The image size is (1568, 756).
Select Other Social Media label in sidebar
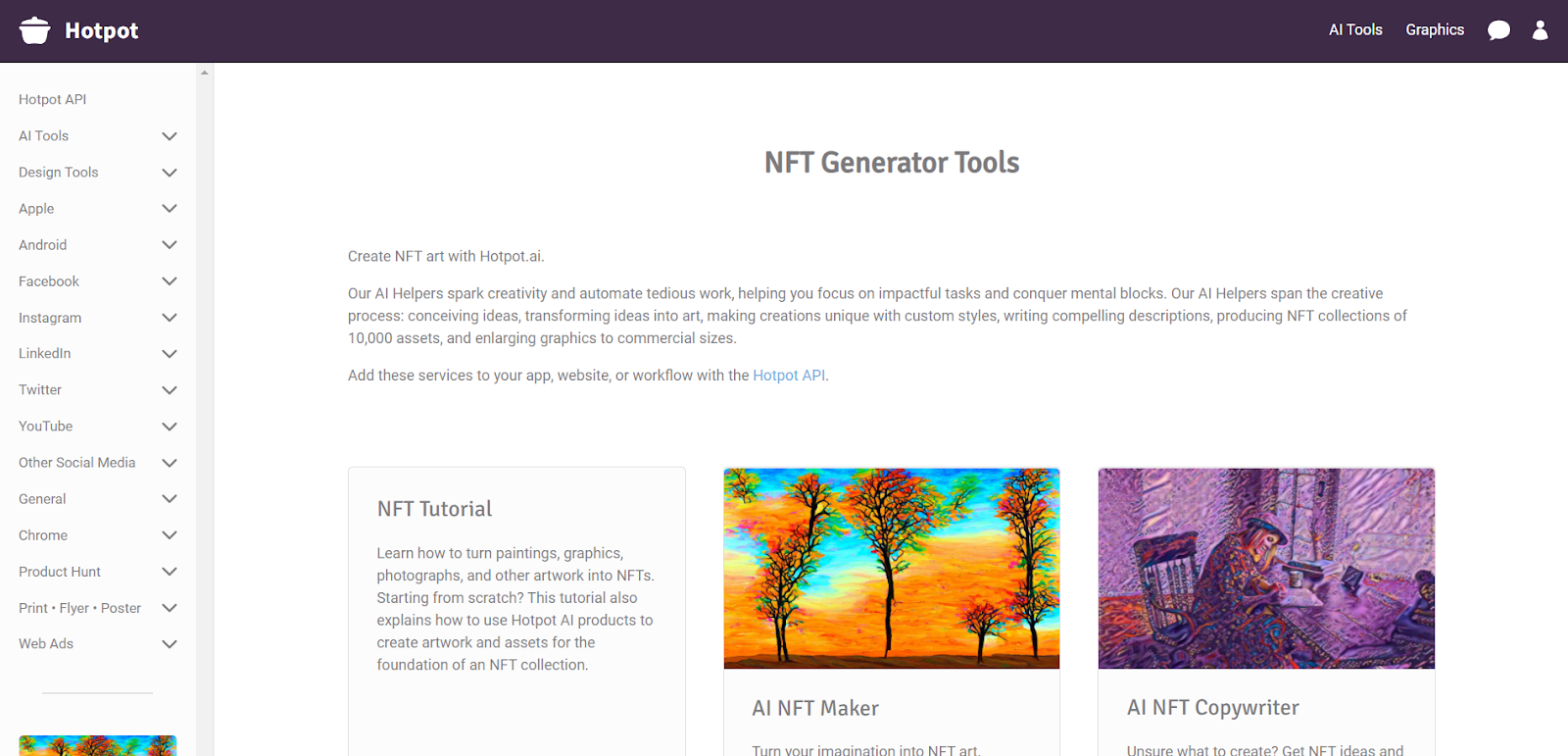tap(77, 463)
